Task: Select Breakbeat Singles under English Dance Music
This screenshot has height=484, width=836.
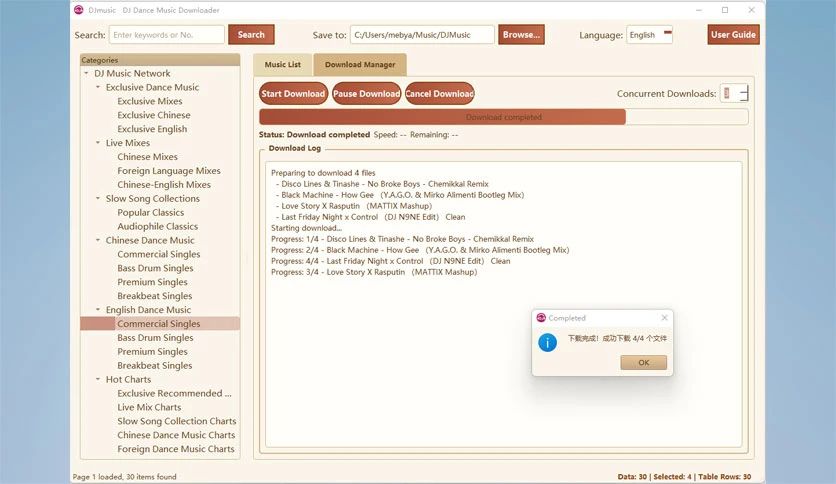Action: click(x=155, y=366)
